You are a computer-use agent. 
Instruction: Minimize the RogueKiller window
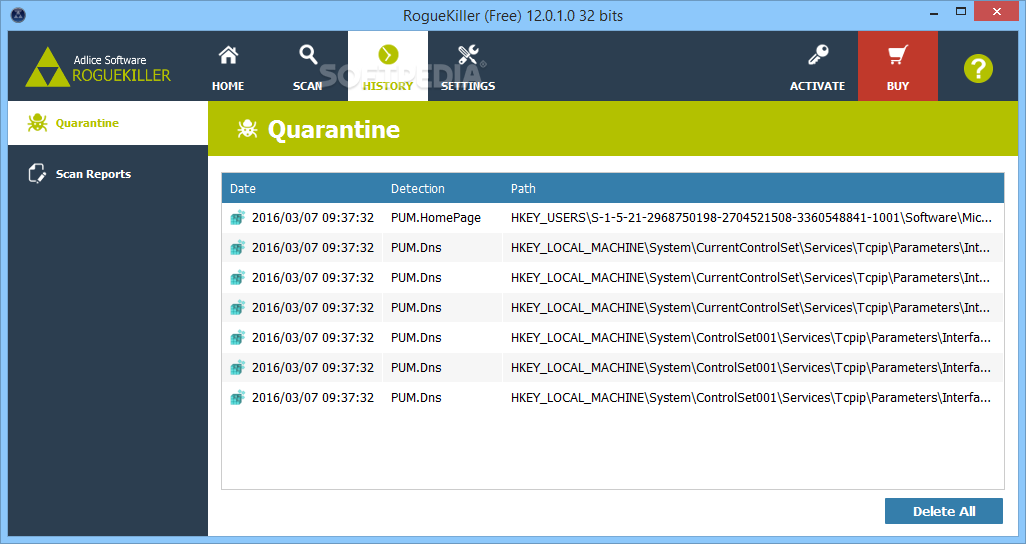pyautogui.click(x=934, y=13)
